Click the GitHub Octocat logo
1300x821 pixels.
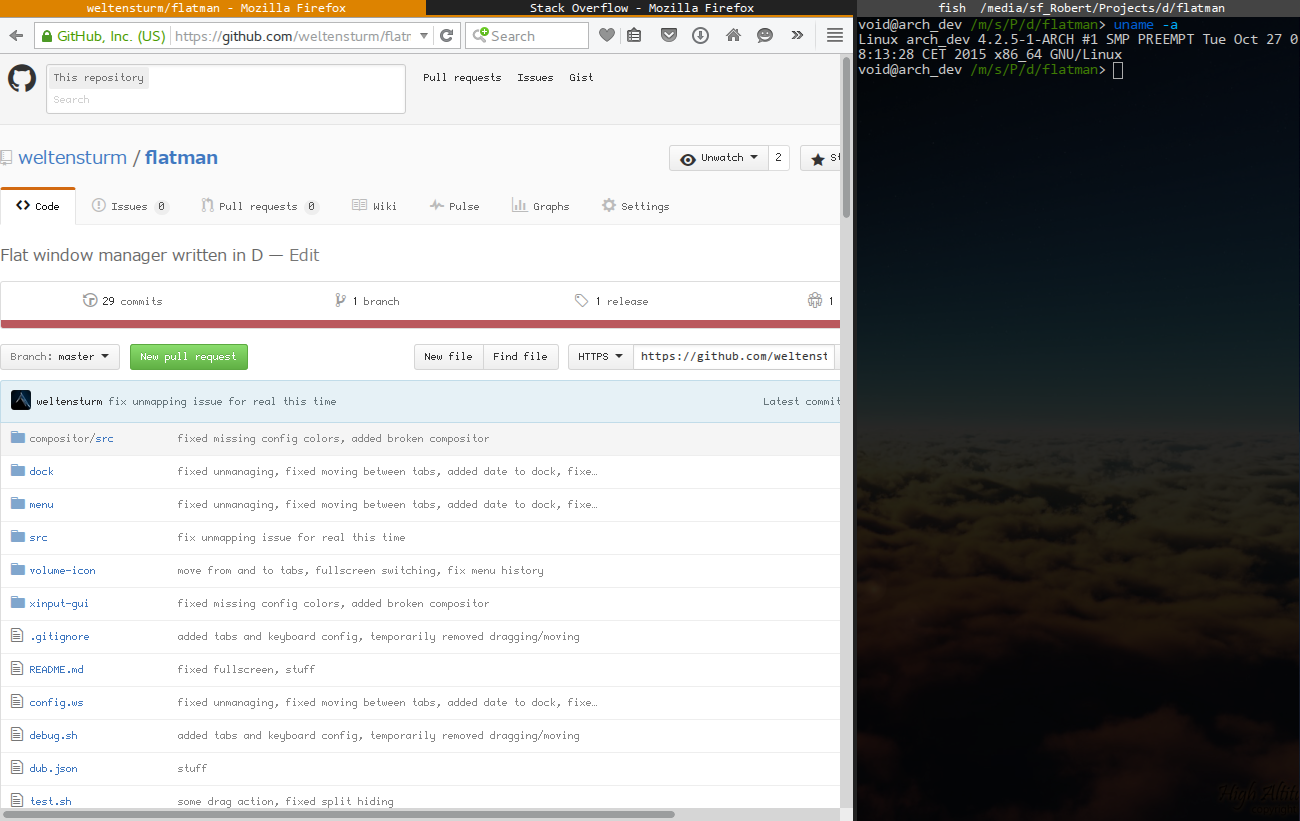click(21, 78)
